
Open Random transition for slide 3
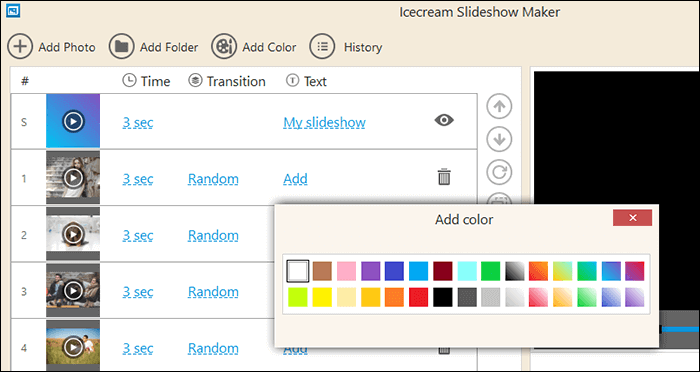coord(213,292)
